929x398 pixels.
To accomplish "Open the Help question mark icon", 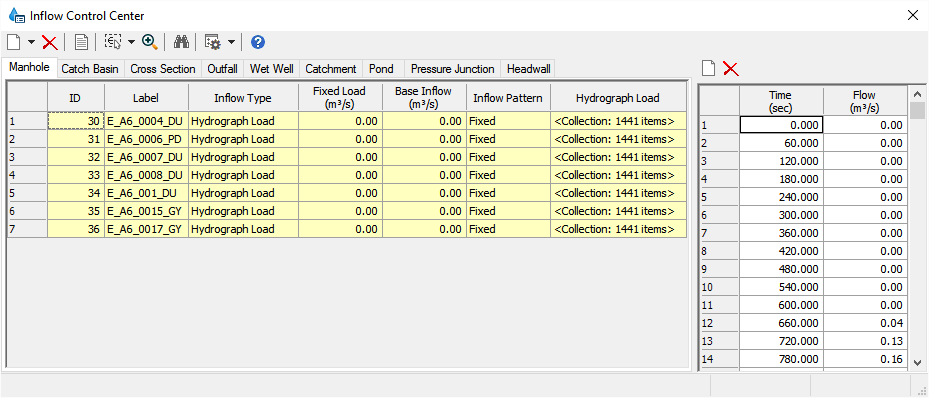I will pyautogui.click(x=258, y=42).
